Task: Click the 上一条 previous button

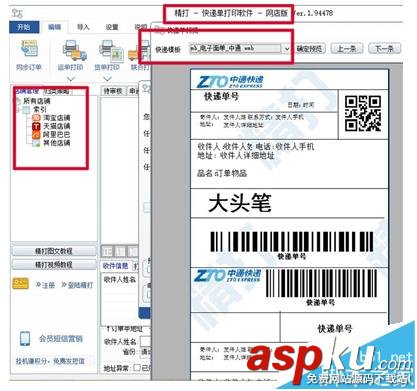Action: pyautogui.click(x=346, y=49)
